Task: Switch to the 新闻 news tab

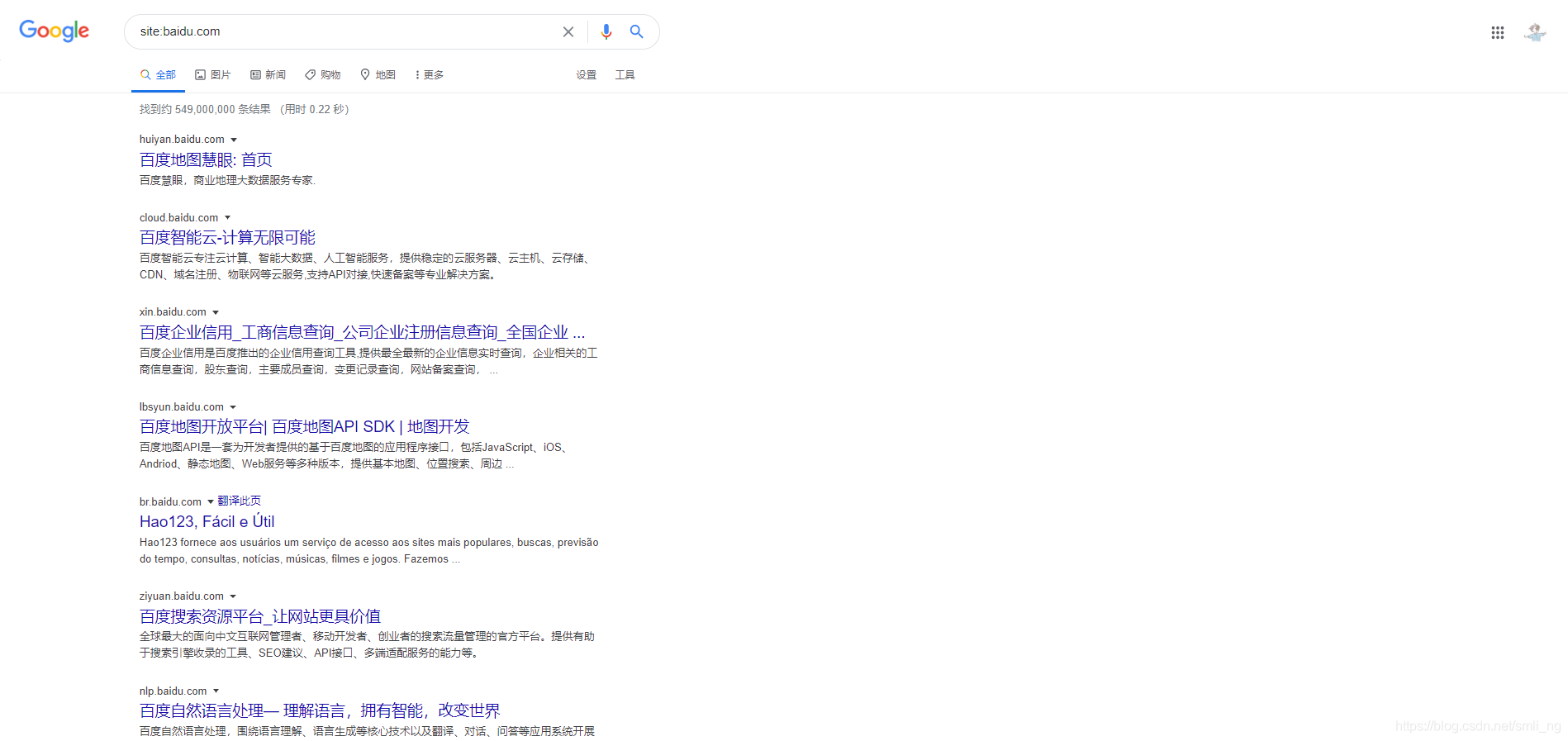Action: pos(268,75)
